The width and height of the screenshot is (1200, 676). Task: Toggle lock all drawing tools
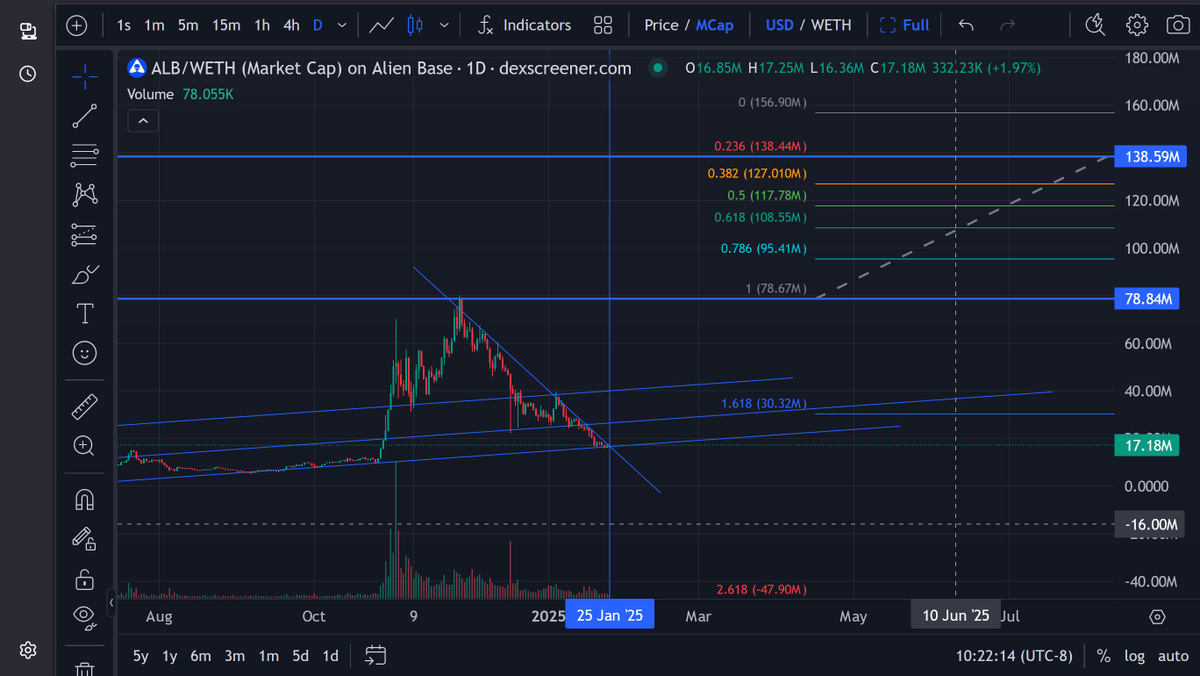(85, 579)
